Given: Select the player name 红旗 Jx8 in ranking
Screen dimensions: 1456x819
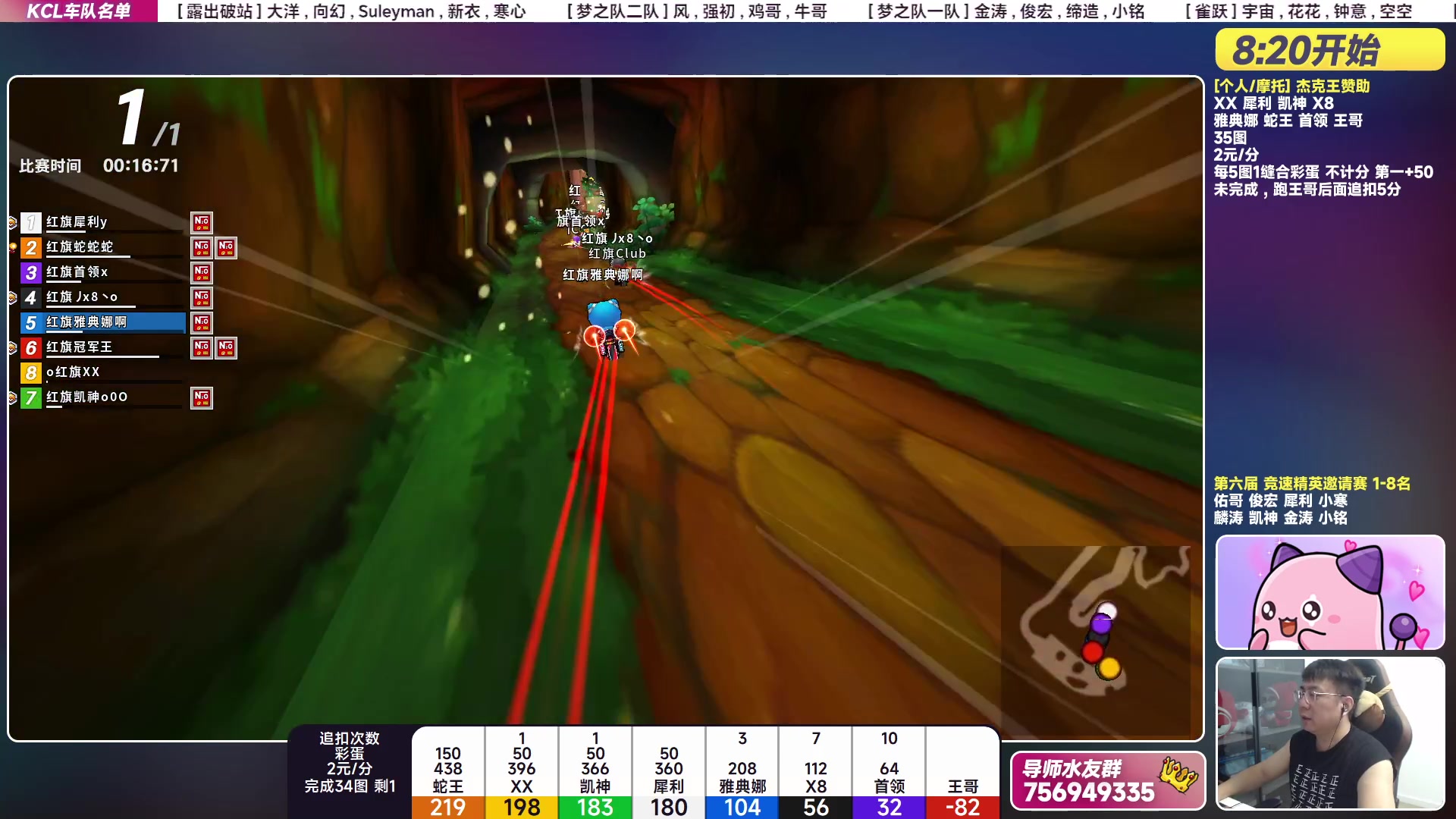Looking at the screenshot, I should pyautogui.click(x=82, y=297).
